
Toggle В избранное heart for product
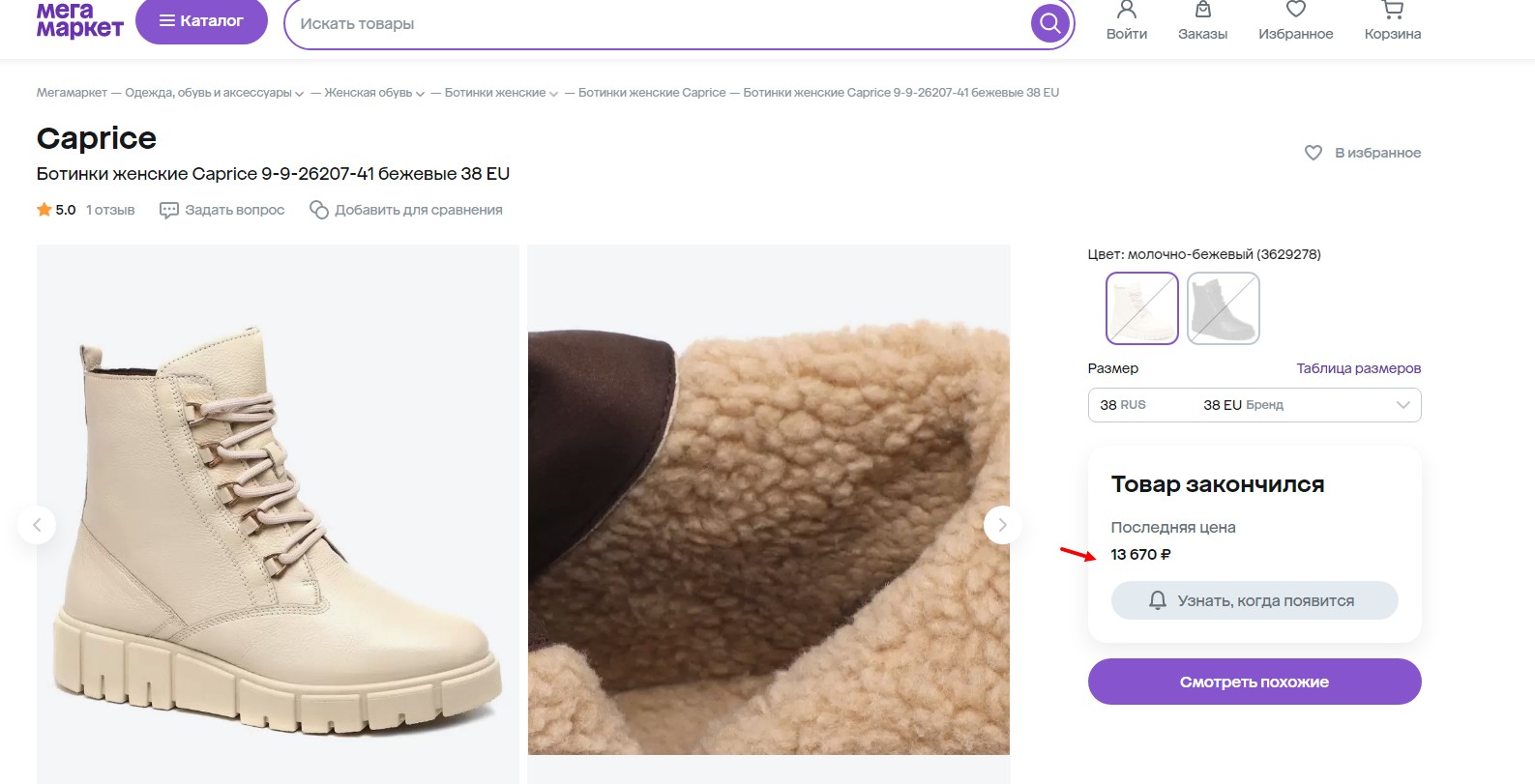tap(1314, 153)
